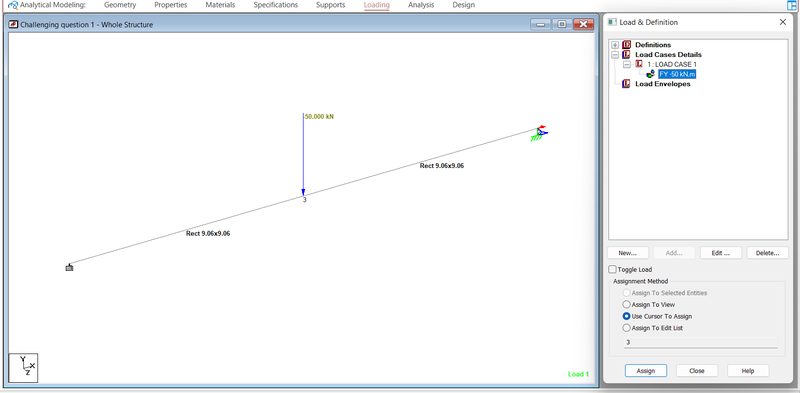800x393 pixels.
Task: Click the fixed support symbol at left end
Action: 69,267
